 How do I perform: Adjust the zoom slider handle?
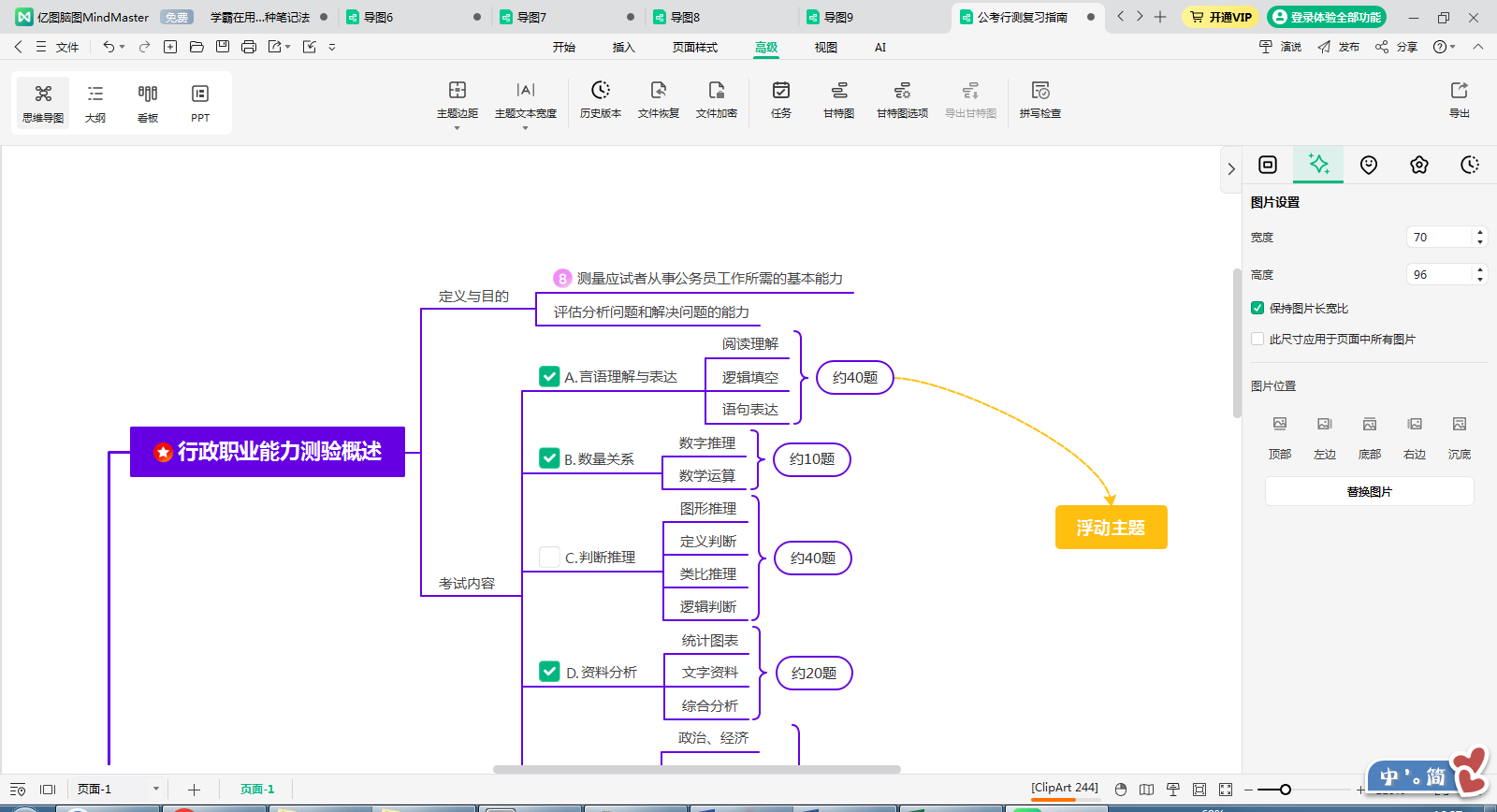(1286, 790)
